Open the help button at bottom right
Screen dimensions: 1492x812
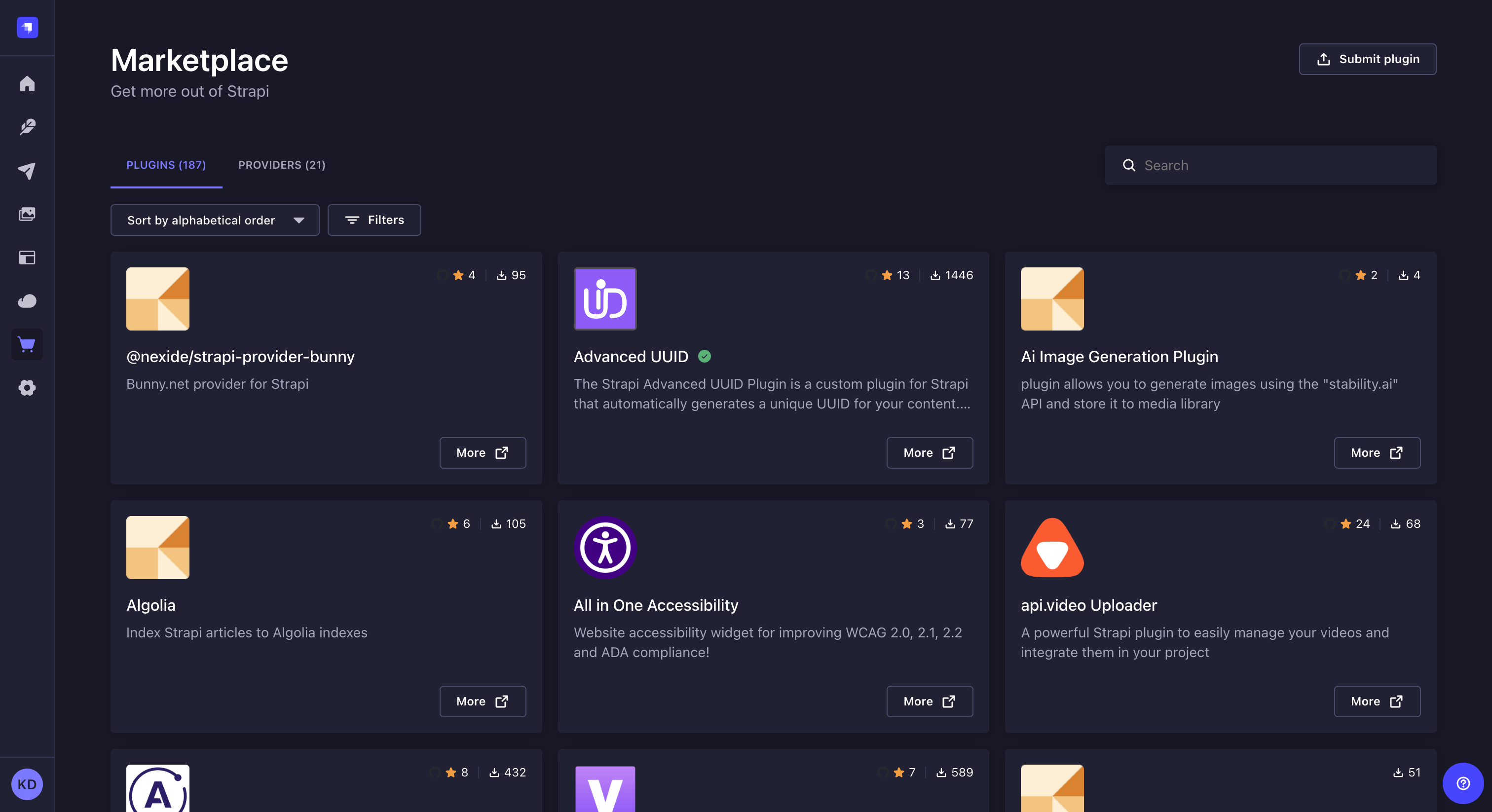click(x=1462, y=784)
